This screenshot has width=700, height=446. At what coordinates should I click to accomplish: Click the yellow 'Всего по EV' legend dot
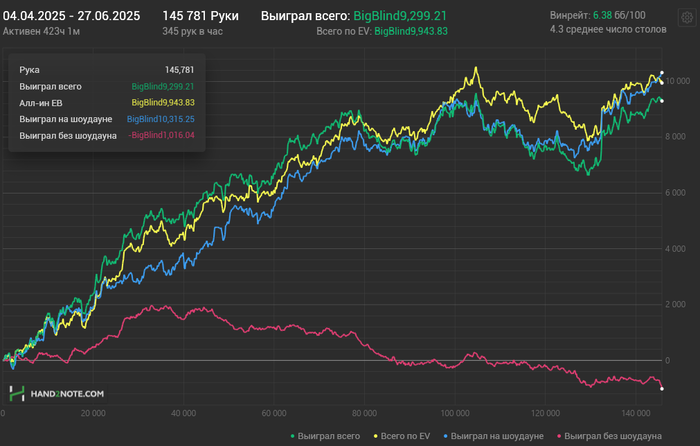[376, 436]
